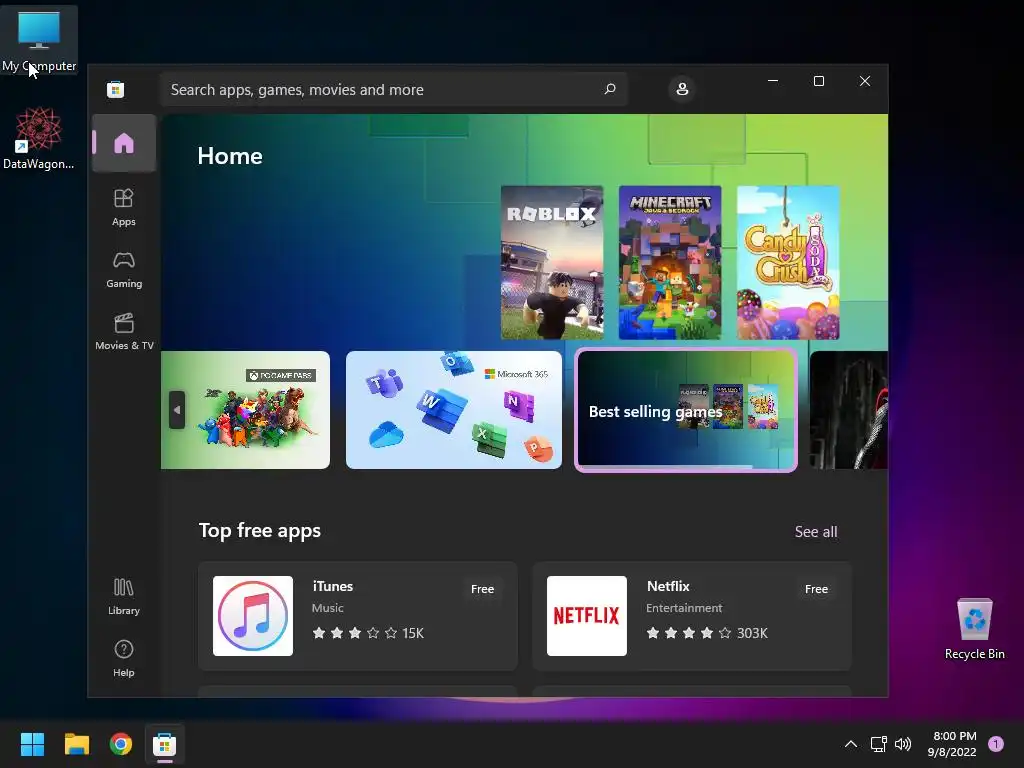This screenshot has width=1024, height=768.
Task: Open File Explorer from taskbar
Action: pos(76,744)
